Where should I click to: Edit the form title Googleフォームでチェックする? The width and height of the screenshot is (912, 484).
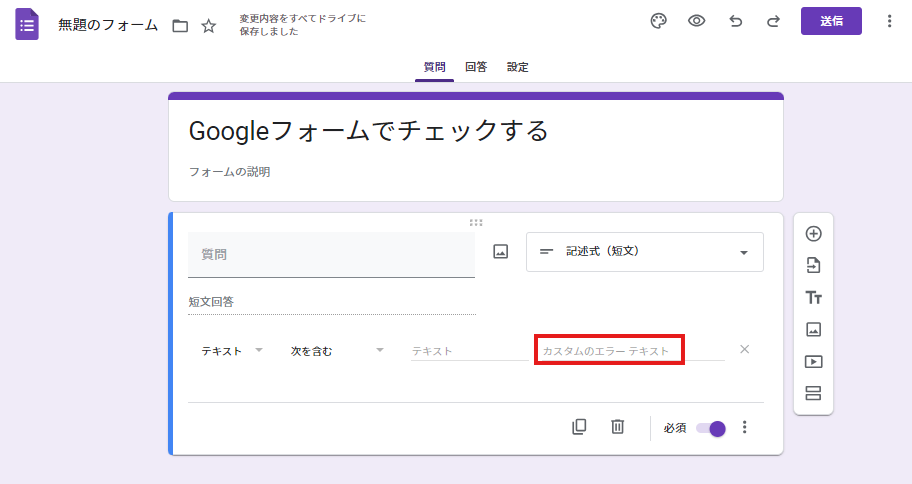(369, 130)
